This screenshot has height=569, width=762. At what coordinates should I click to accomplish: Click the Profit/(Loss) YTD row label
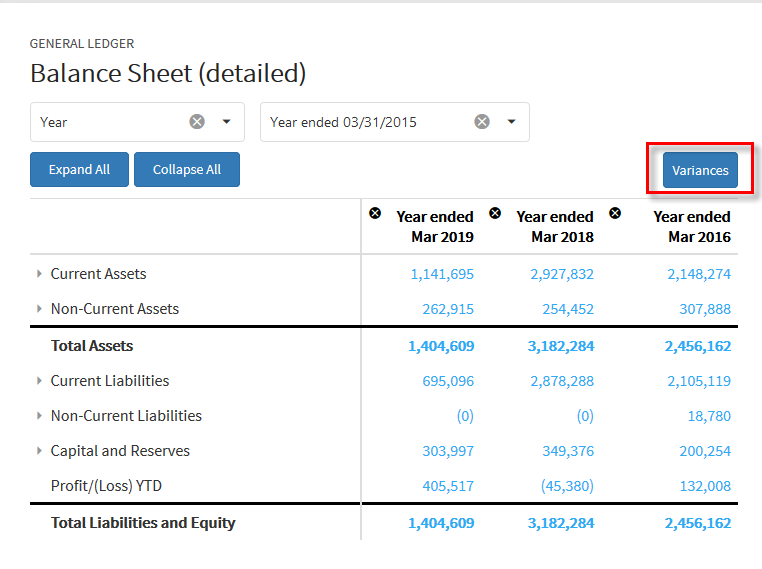pos(106,486)
